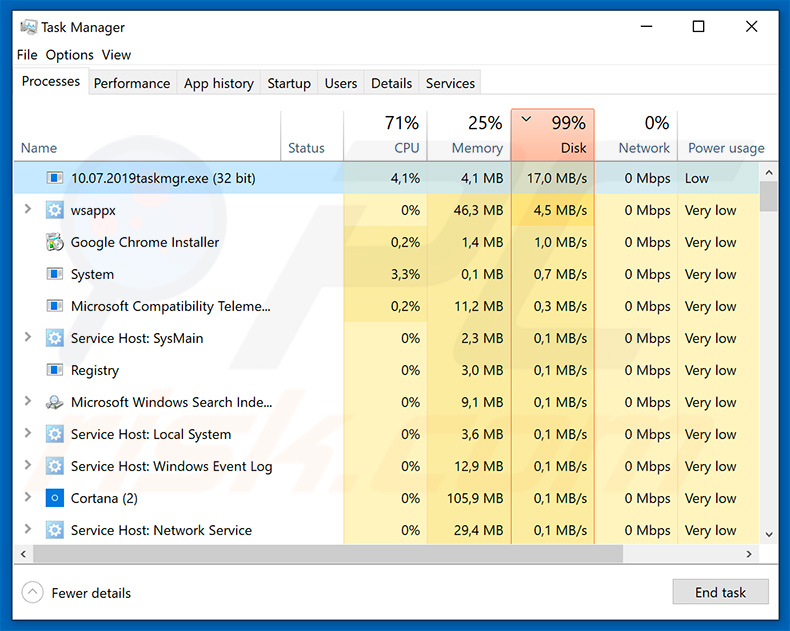
Task: Click the 4,5 MB/s disk value for wsappx
Action: click(x=560, y=210)
